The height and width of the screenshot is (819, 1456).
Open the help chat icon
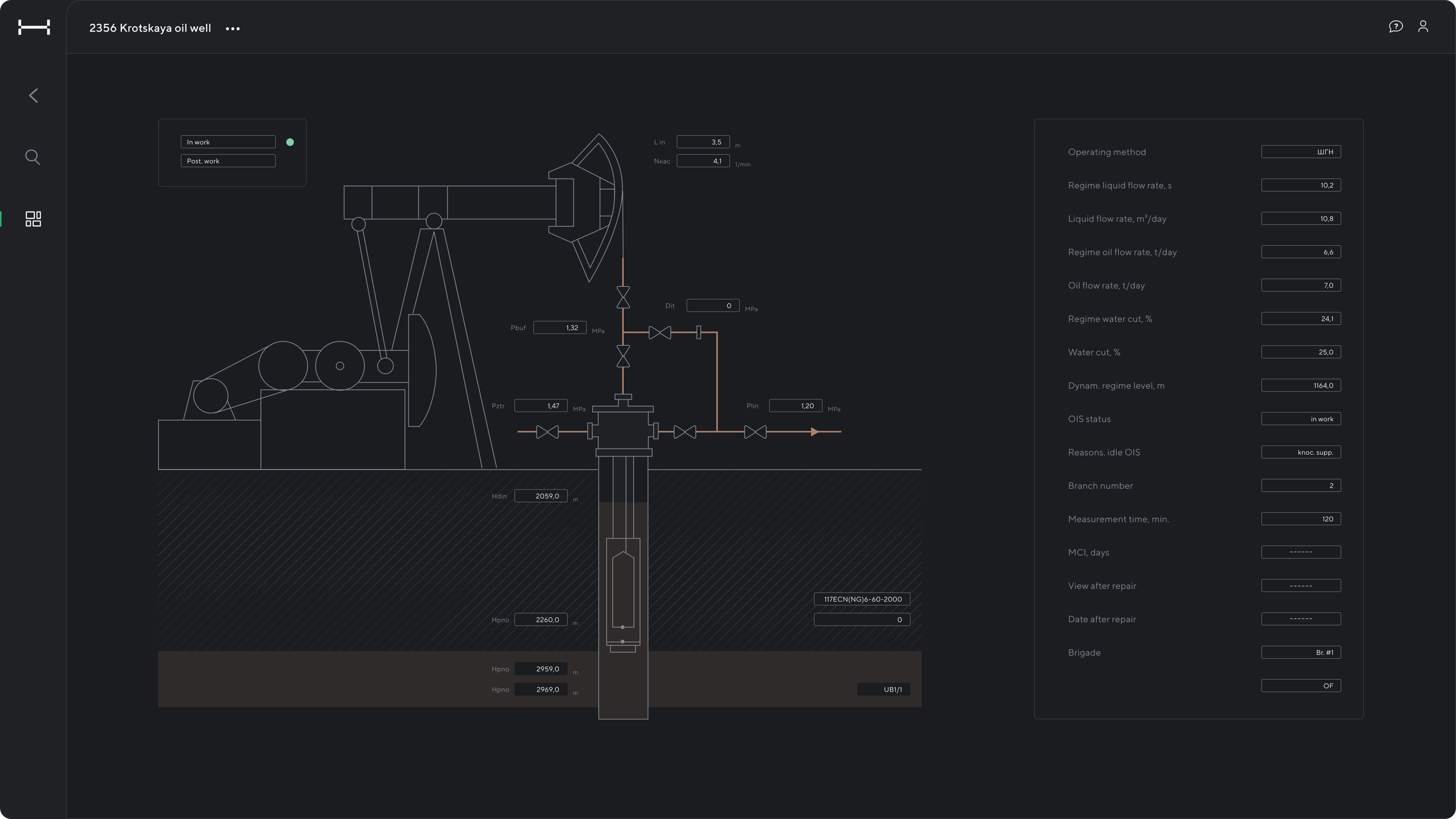pyautogui.click(x=1395, y=26)
